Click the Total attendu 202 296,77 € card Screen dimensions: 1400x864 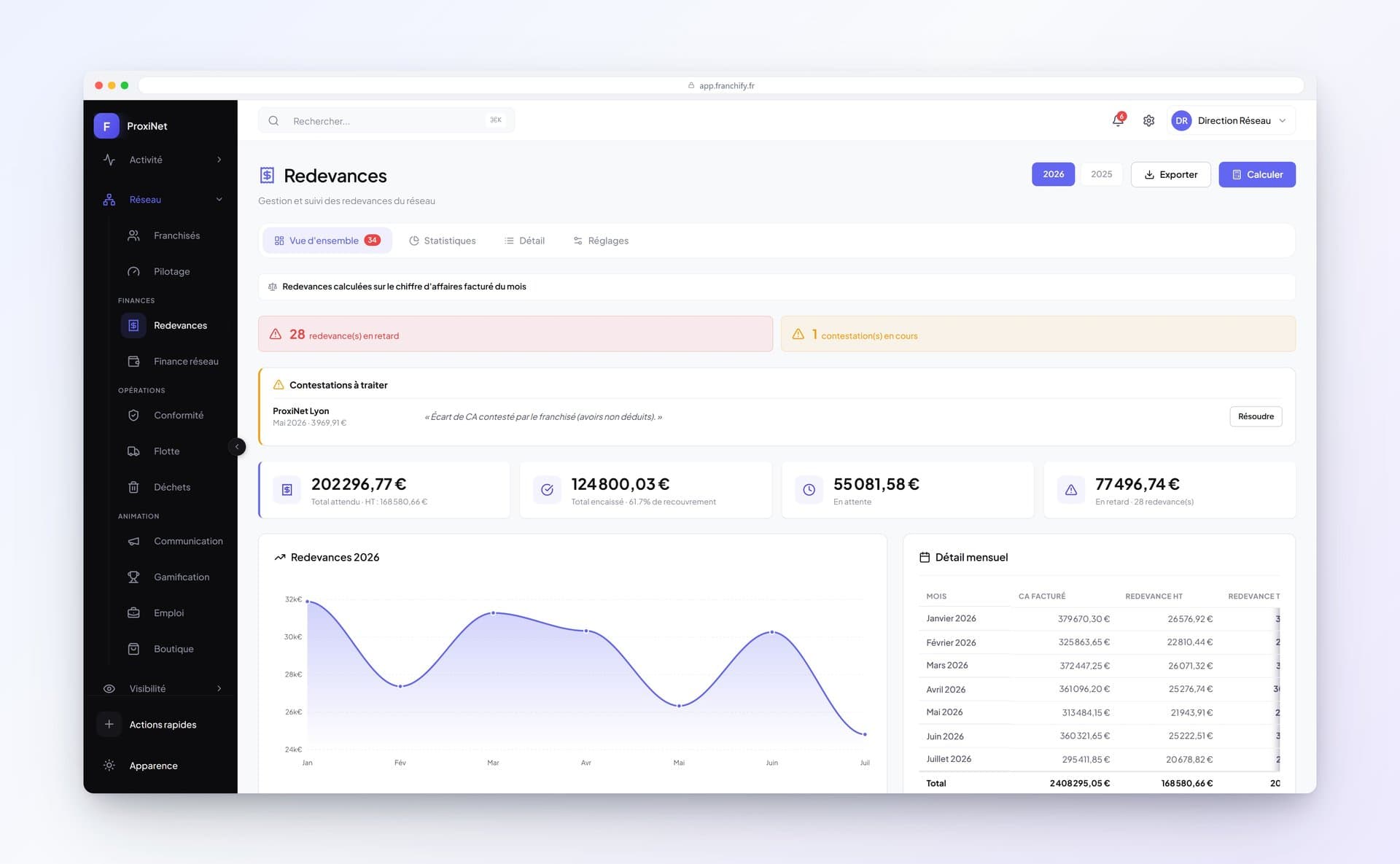click(x=384, y=490)
